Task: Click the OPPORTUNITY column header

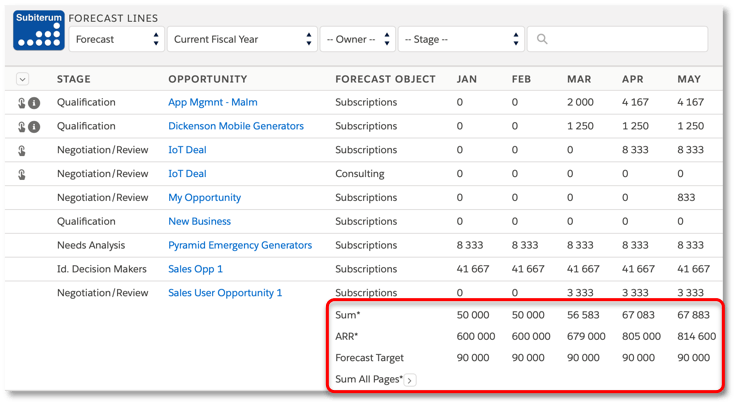Action: pos(208,79)
